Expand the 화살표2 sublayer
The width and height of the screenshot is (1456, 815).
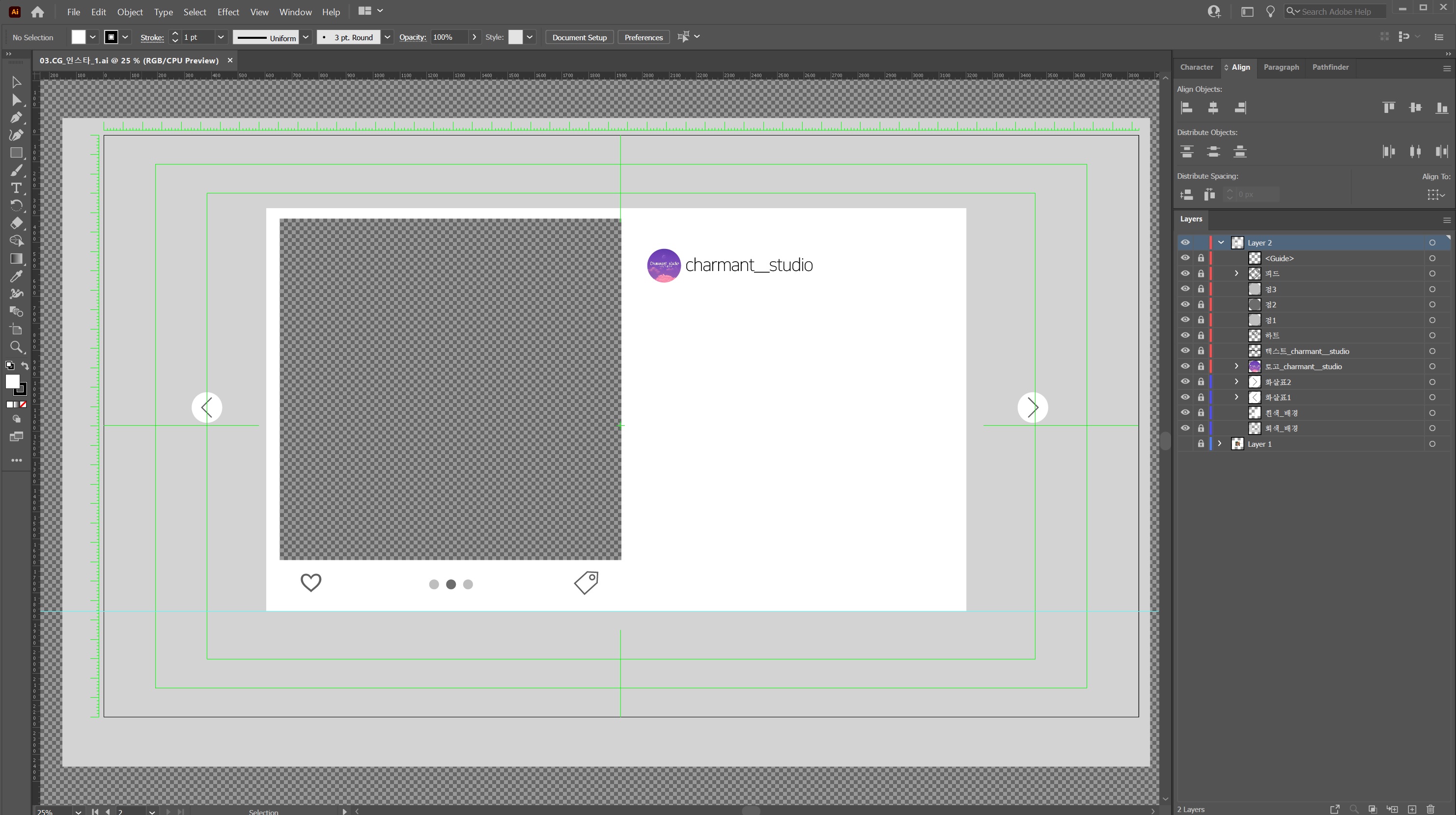pyautogui.click(x=1236, y=382)
